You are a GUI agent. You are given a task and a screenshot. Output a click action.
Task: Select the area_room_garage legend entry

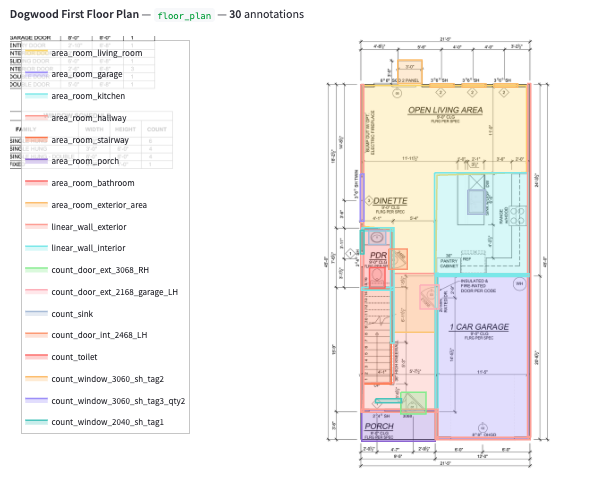pos(74,74)
